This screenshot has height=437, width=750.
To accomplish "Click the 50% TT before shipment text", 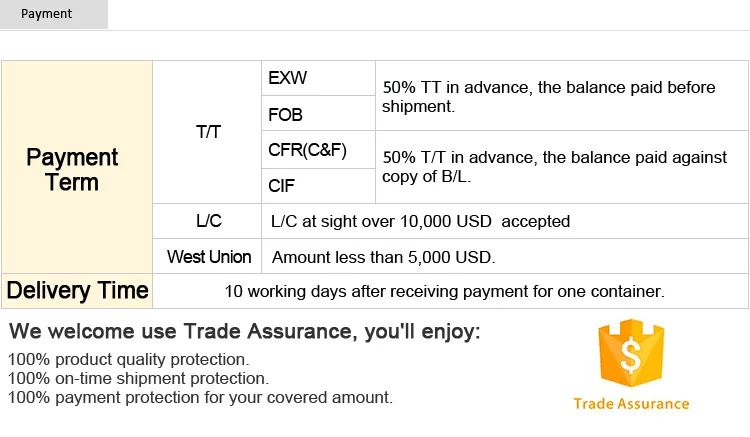I will pos(548,96).
